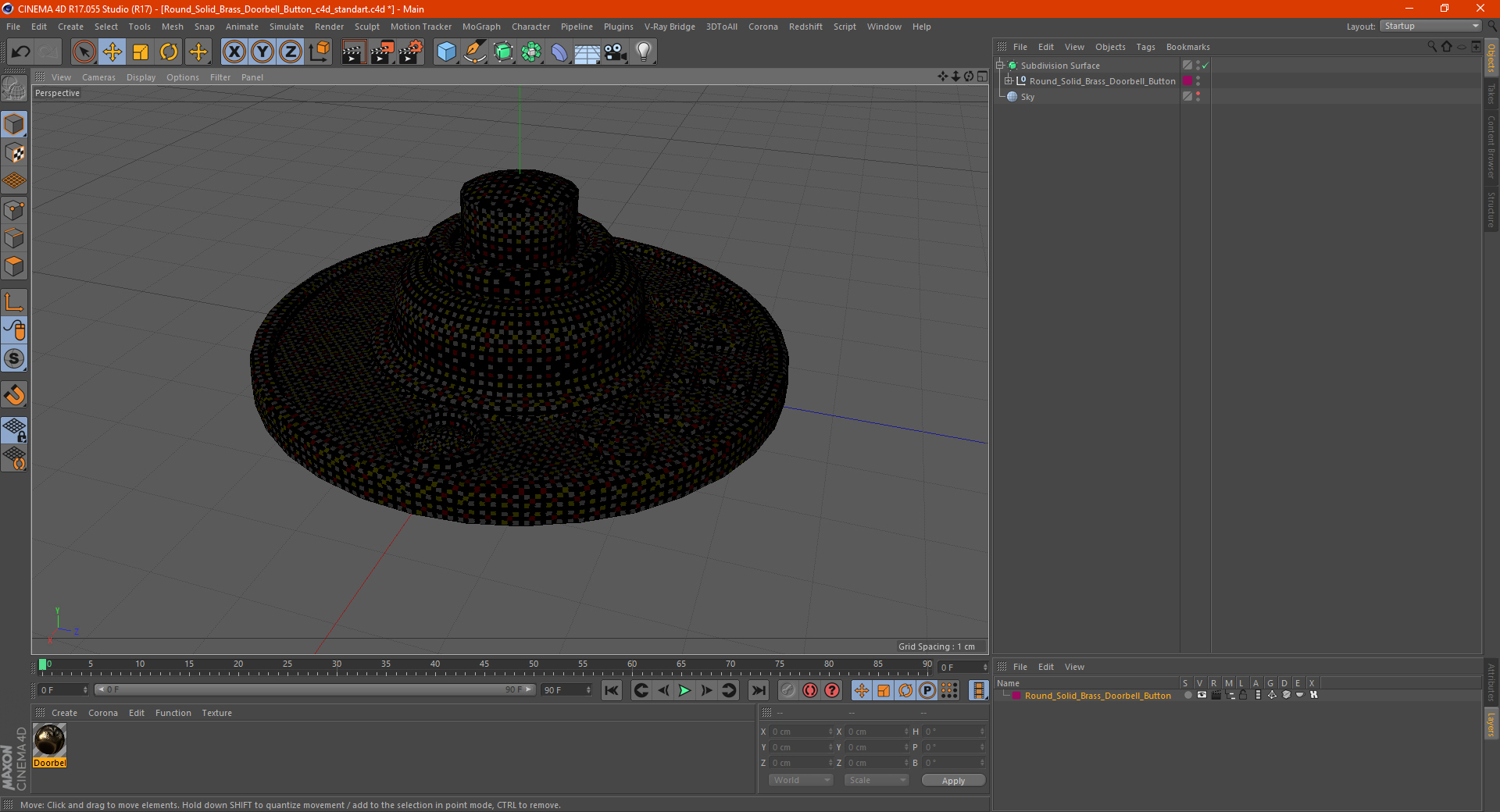Screen dimensions: 1500x812
Task: Open the Spline pen tool
Action: tap(474, 52)
